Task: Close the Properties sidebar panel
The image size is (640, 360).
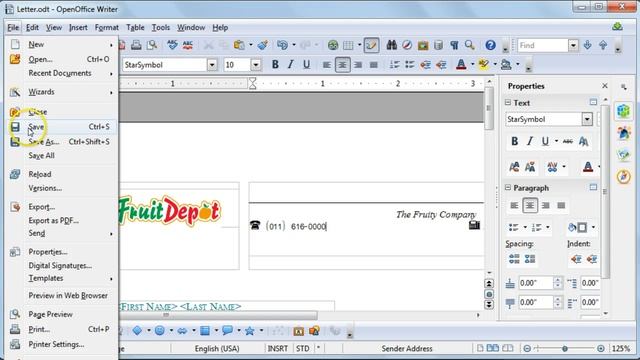Action: pyautogui.click(x=604, y=86)
